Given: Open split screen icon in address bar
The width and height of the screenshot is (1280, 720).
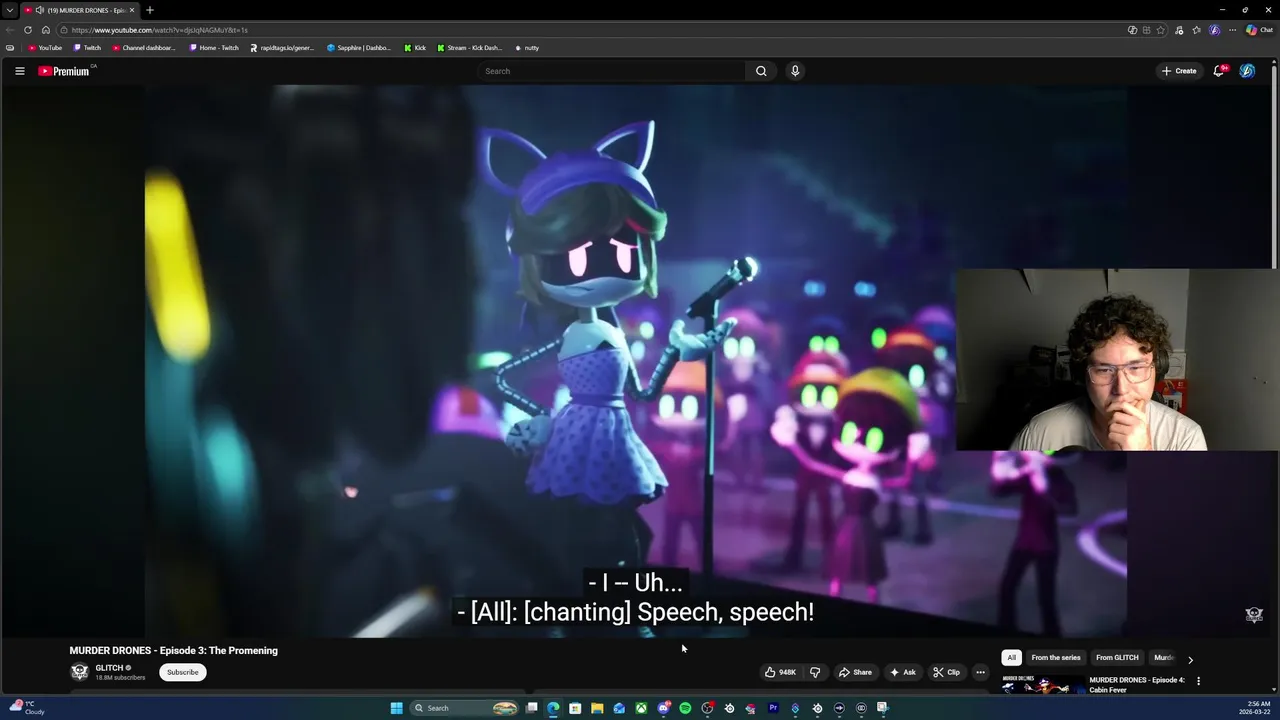Looking at the screenshot, I should tap(1146, 30).
